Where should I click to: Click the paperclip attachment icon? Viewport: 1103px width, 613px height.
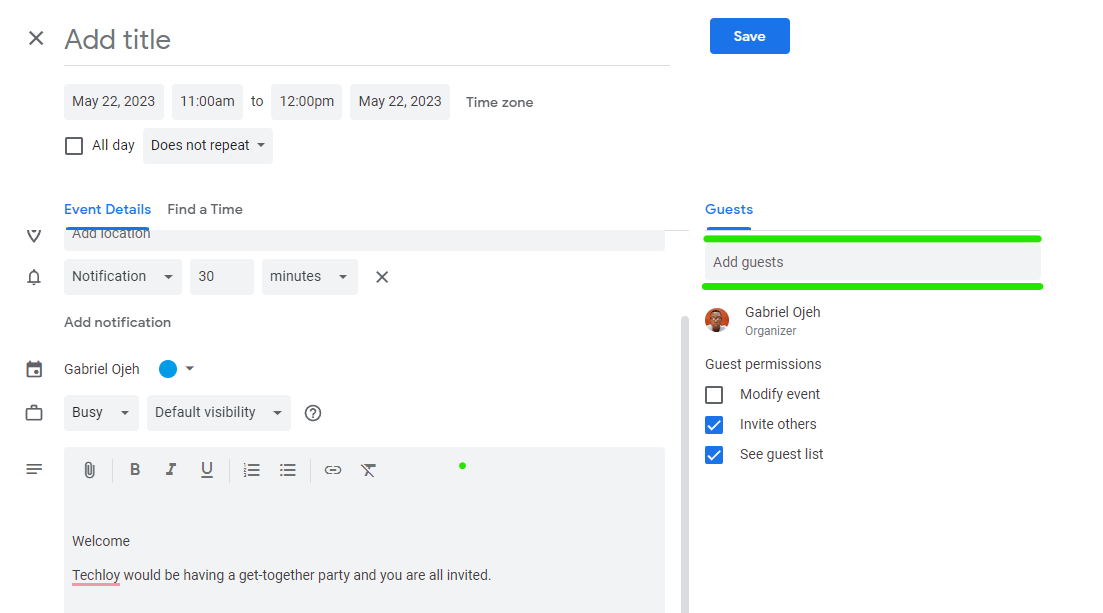pyautogui.click(x=89, y=470)
